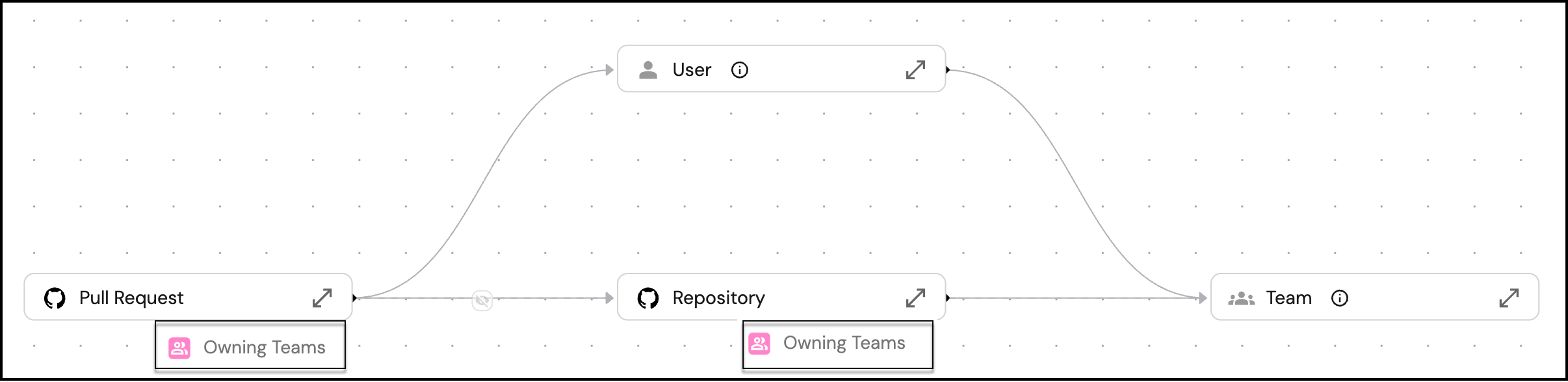Select the Repository node title
The height and width of the screenshot is (382, 1568).
pyautogui.click(x=718, y=298)
